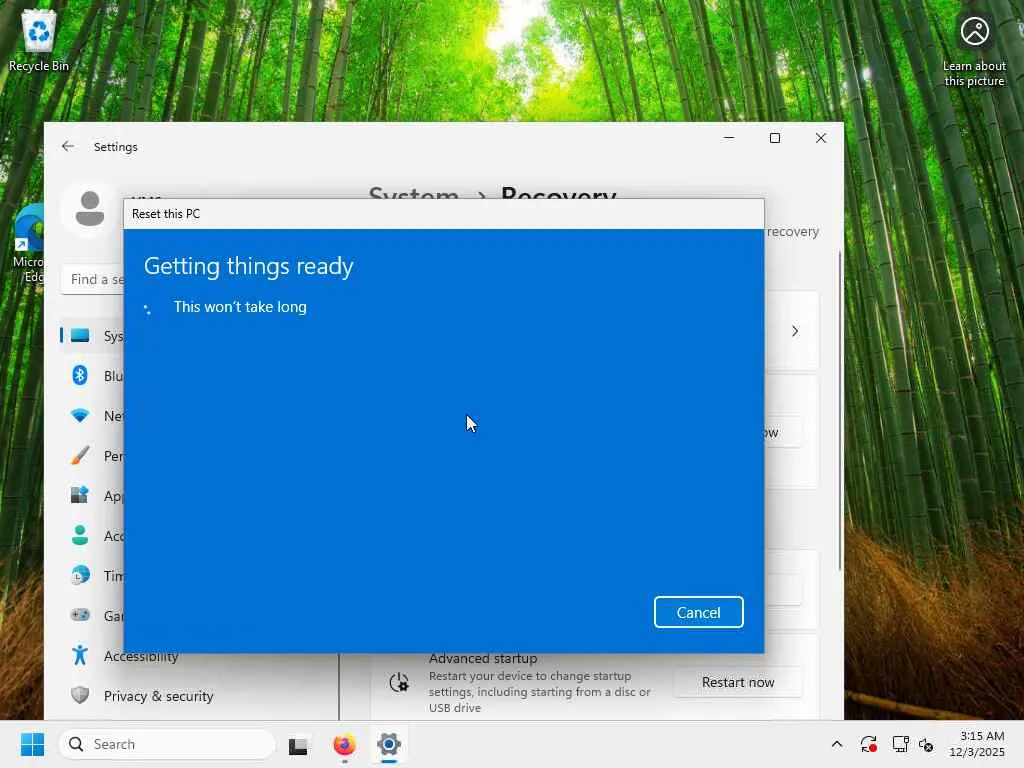The image size is (1024, 768).
Task: Open the Windows Start menu
Action: (32, 744)
